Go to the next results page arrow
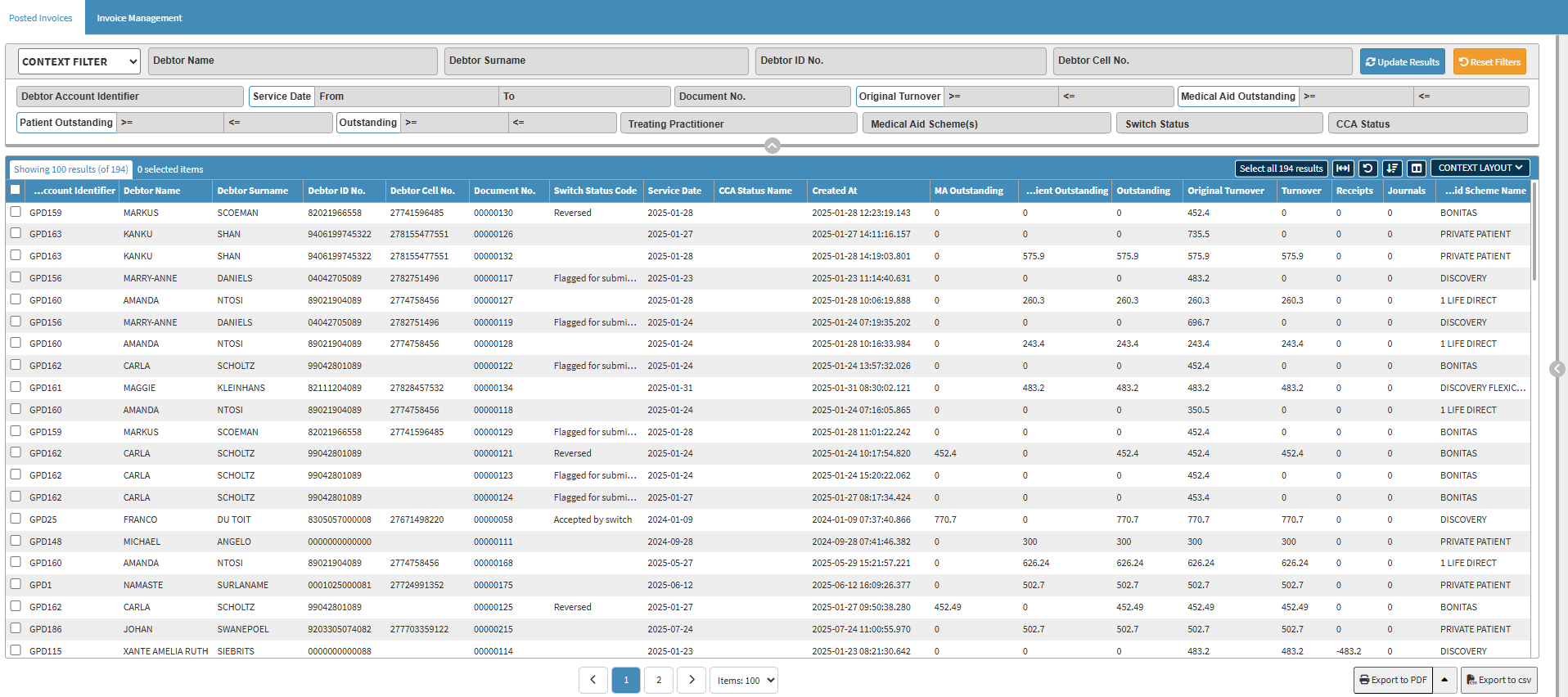 (692, 680)
